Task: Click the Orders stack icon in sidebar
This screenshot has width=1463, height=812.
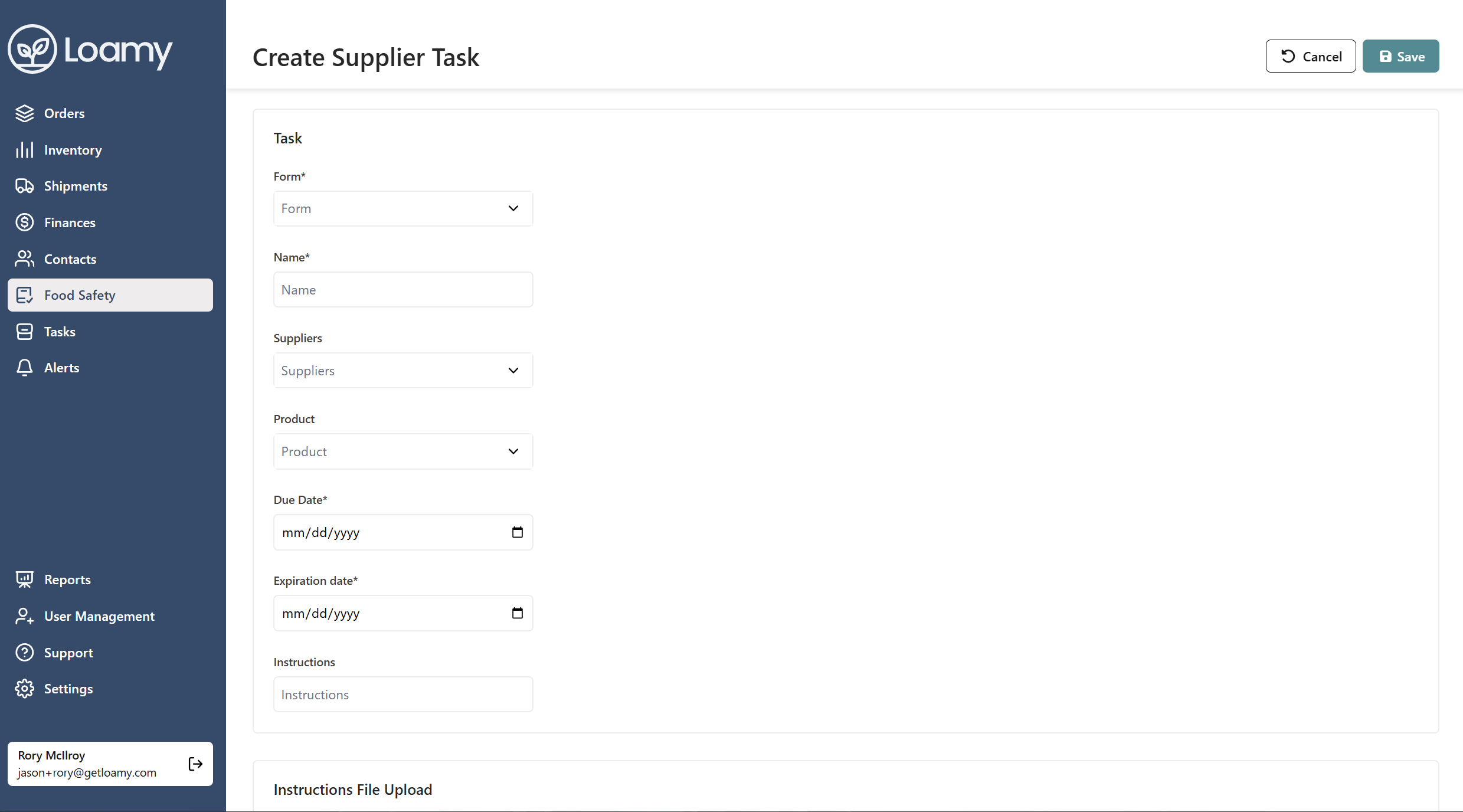Action: [x=24, y=113]
